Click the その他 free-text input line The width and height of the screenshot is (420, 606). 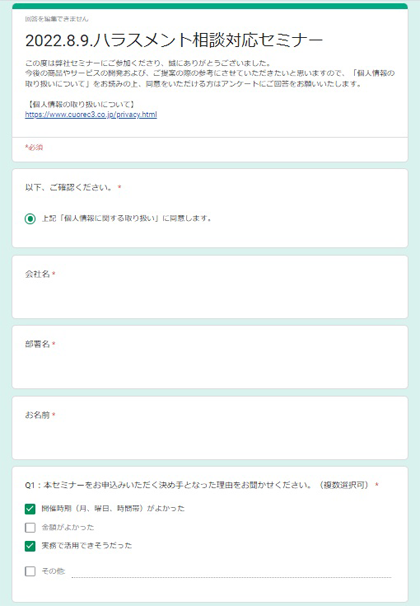pos(231,572)
